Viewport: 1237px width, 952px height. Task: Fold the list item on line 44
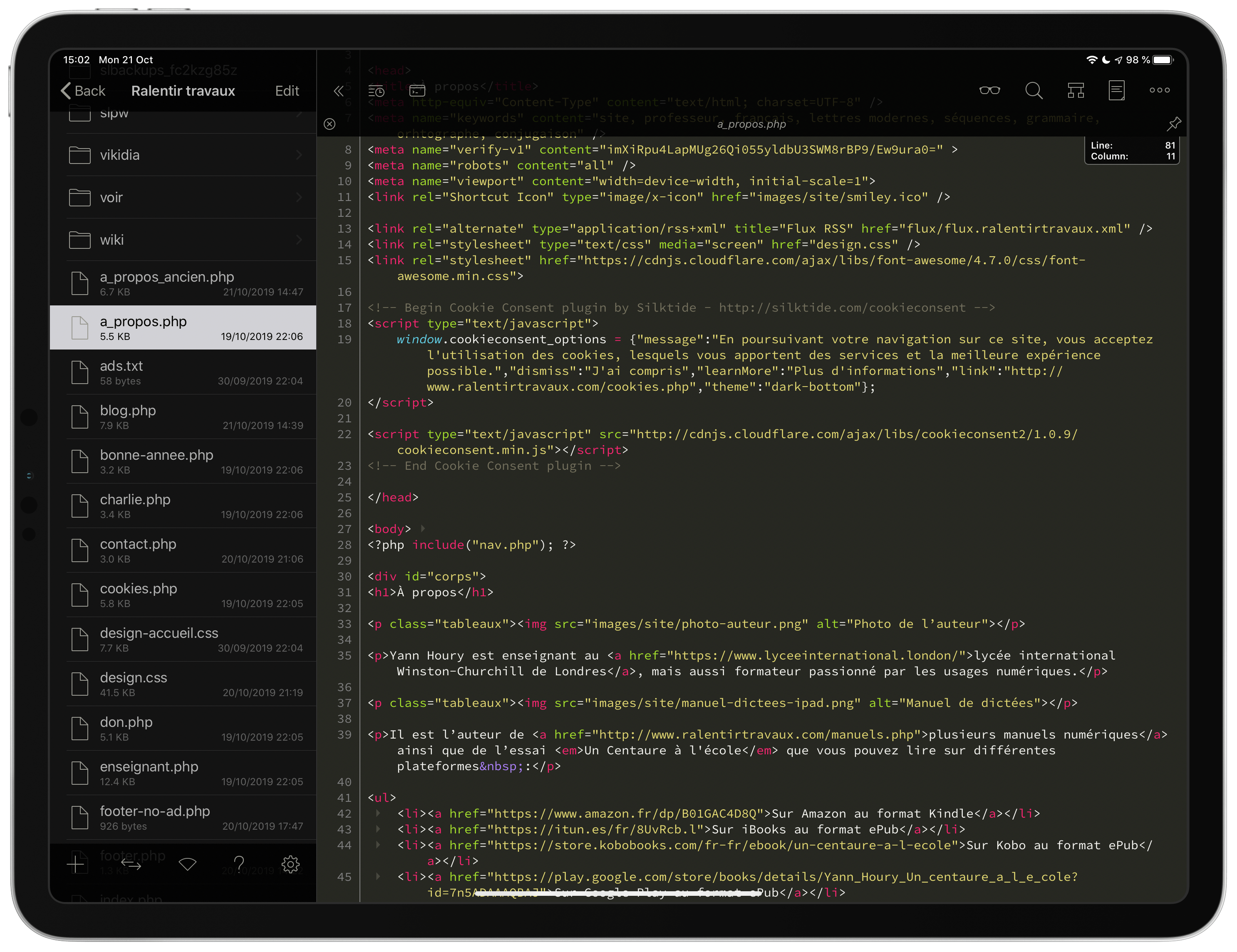pyautogui.click(x=378, y=845)
